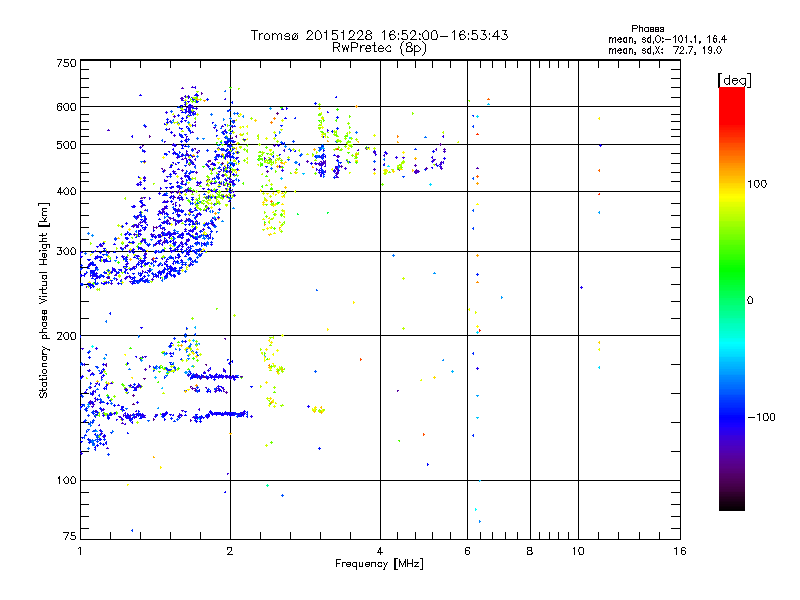Click the x-axis tick label '10'
This screenshot has width=800, height=600.
point(578,551)
